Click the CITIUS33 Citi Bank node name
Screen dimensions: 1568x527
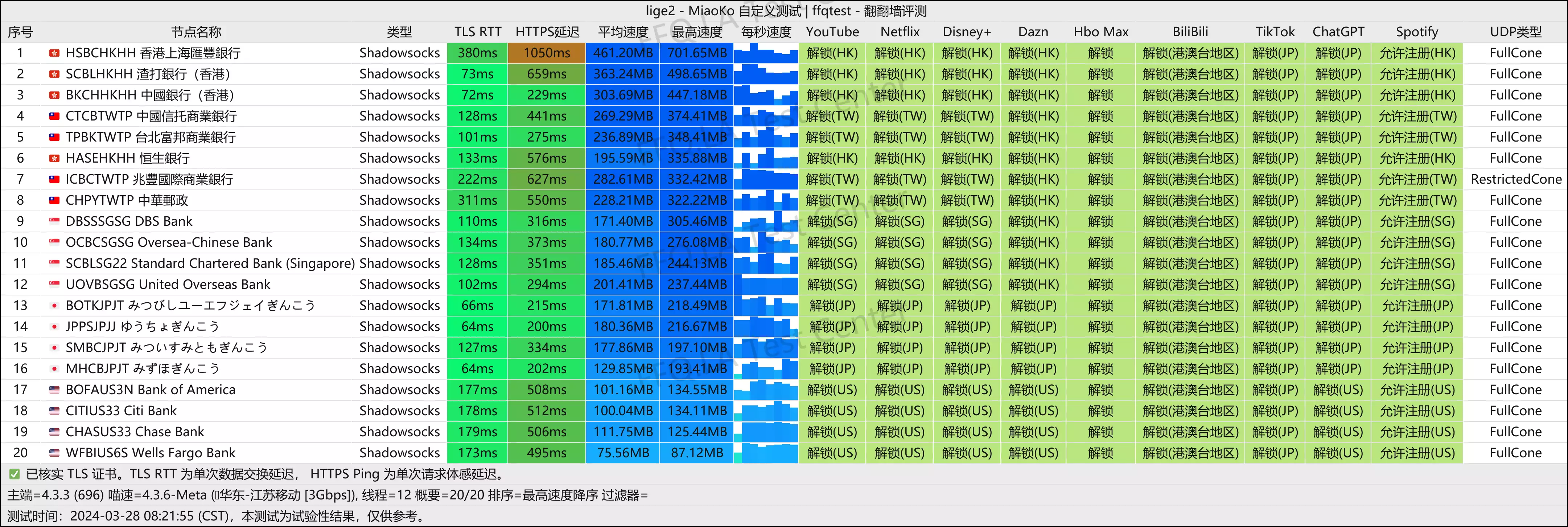click(120, 411)
